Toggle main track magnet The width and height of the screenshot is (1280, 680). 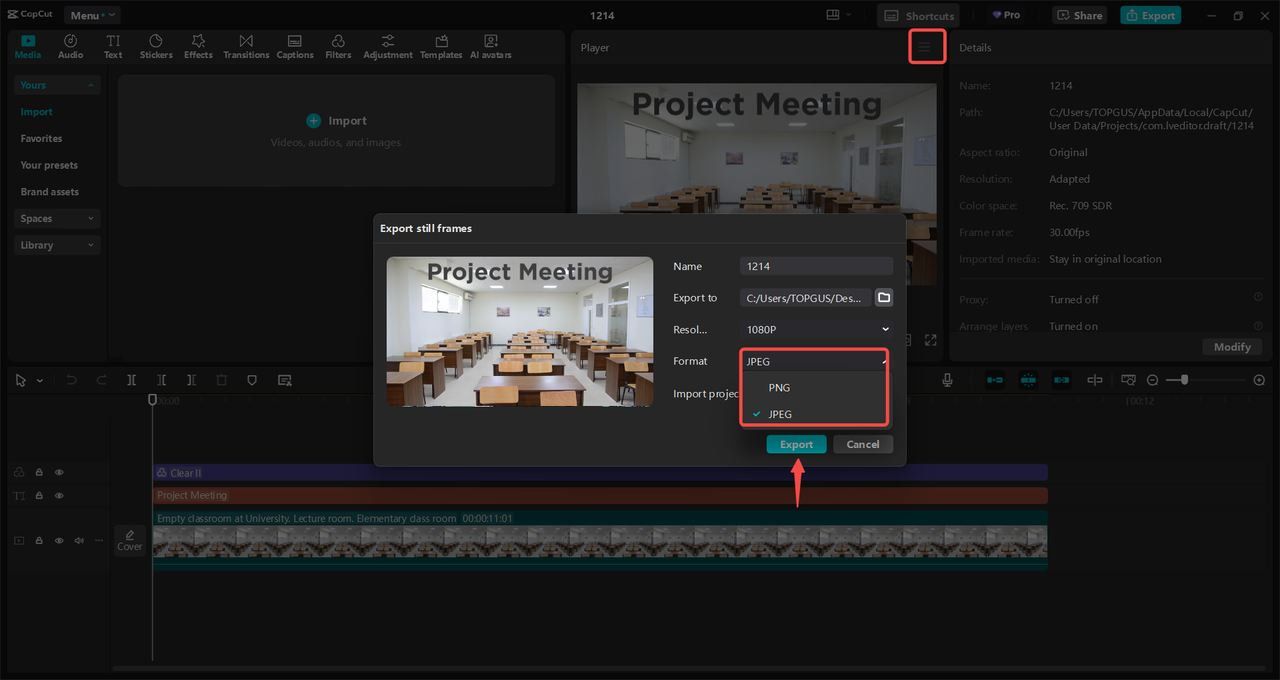click(995, 380)
